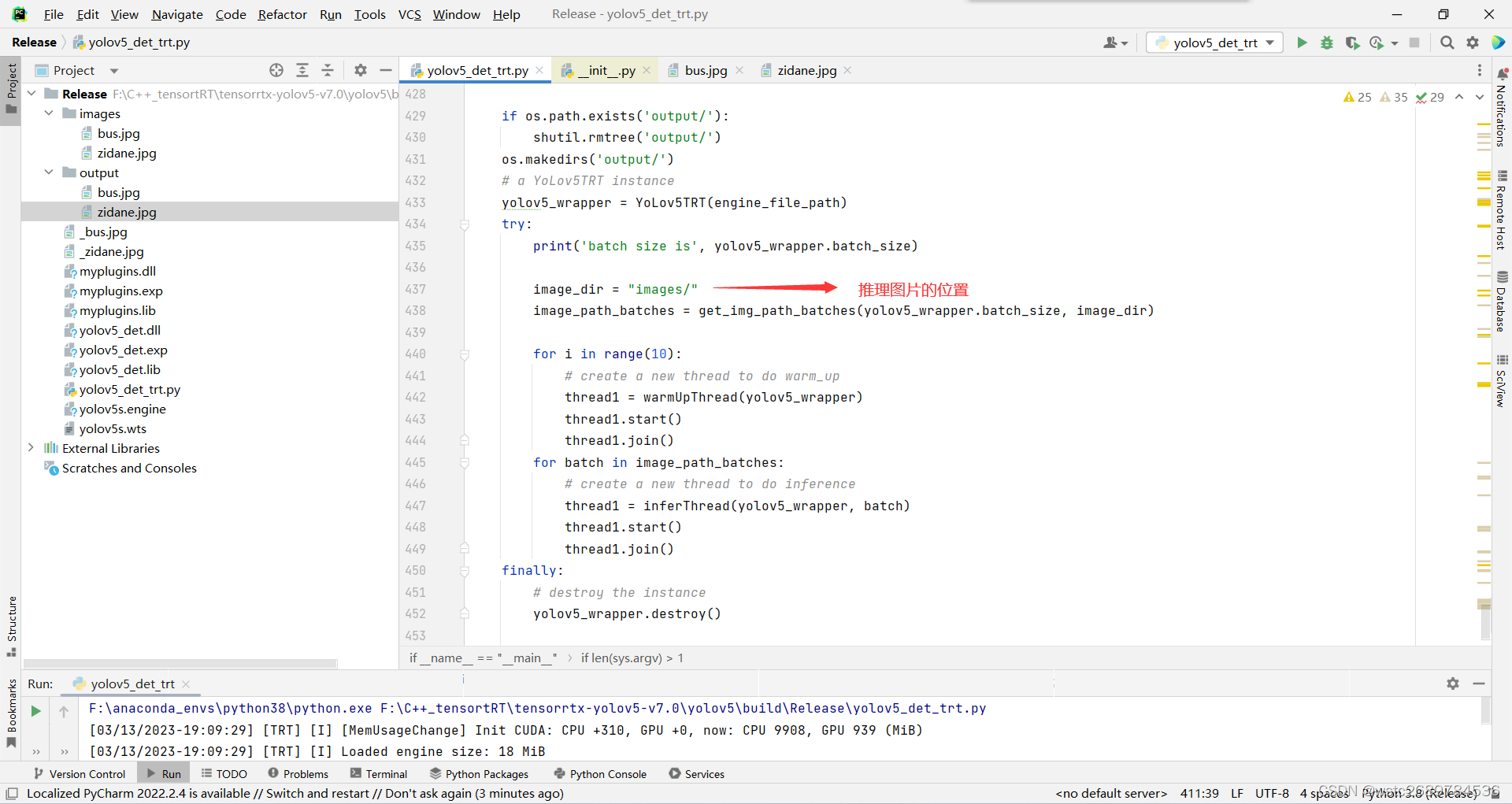
Task: Switch to bus.jpg editor tab
Action: [706, 70]
